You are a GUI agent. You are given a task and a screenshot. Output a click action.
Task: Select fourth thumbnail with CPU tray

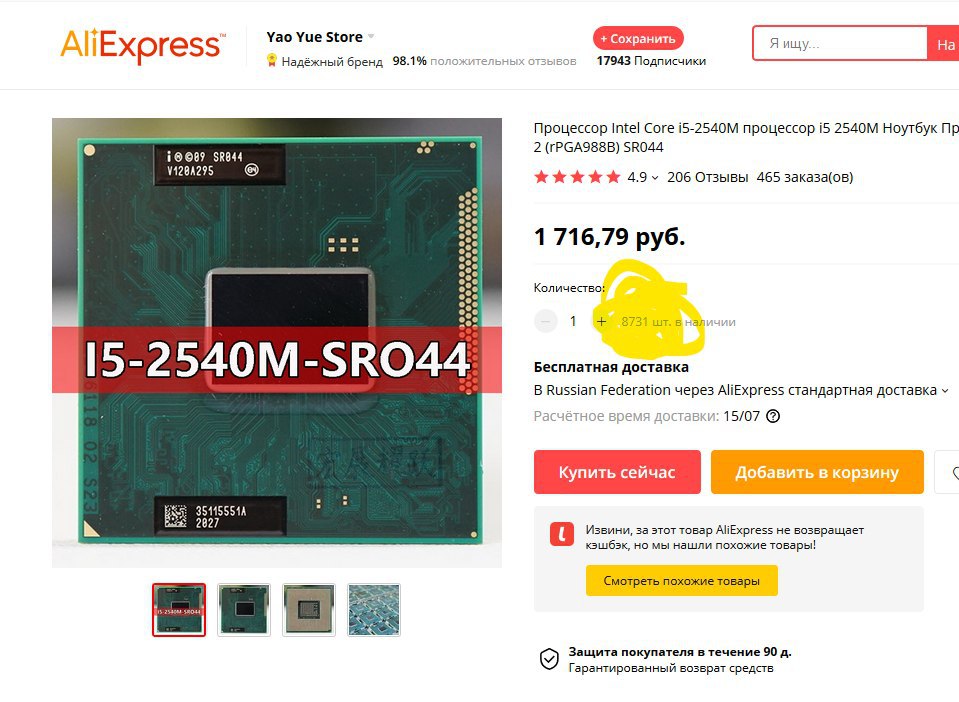coord(374,610)
